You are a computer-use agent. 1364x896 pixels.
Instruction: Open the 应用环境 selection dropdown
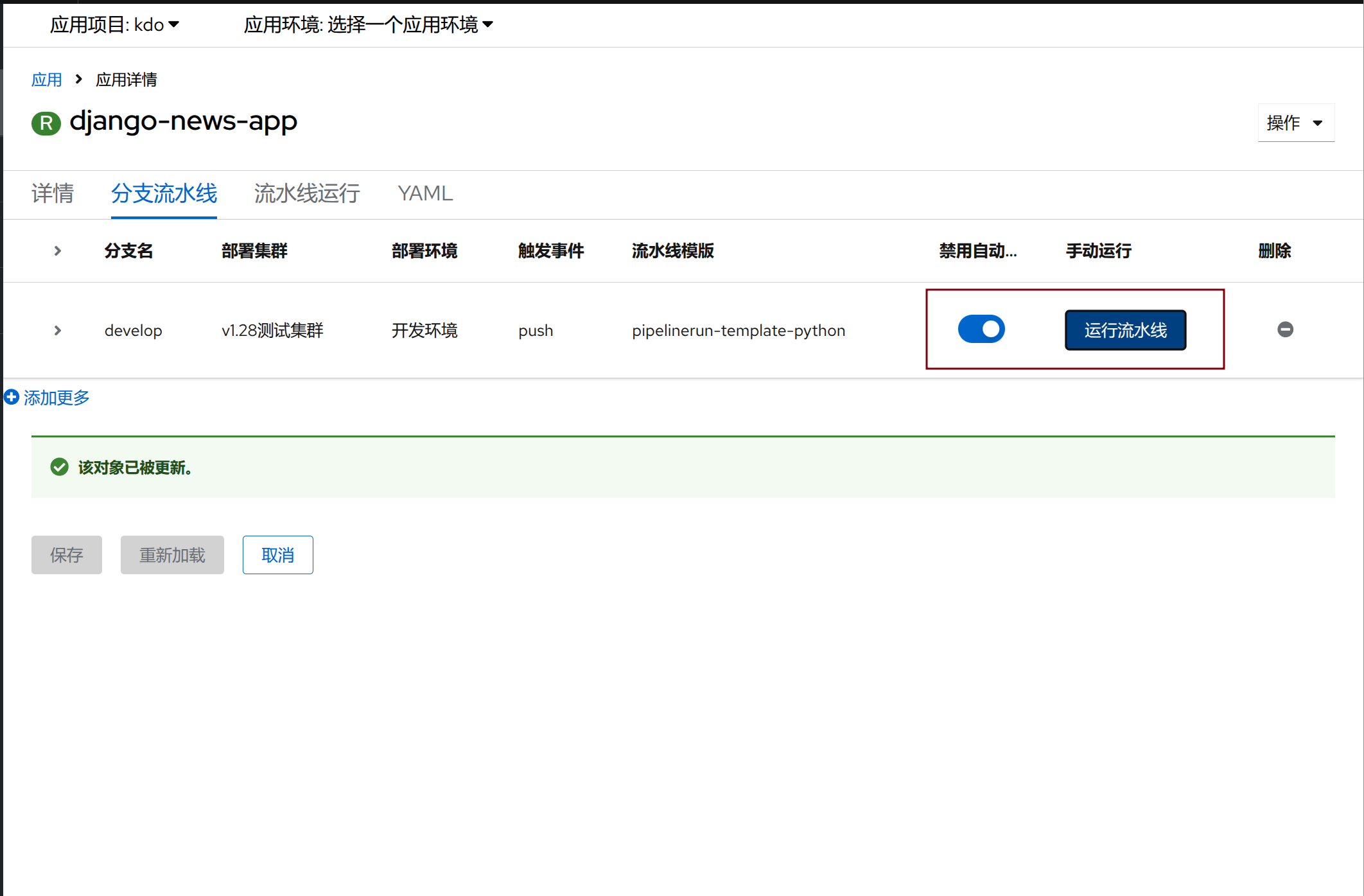click(368, 24)
